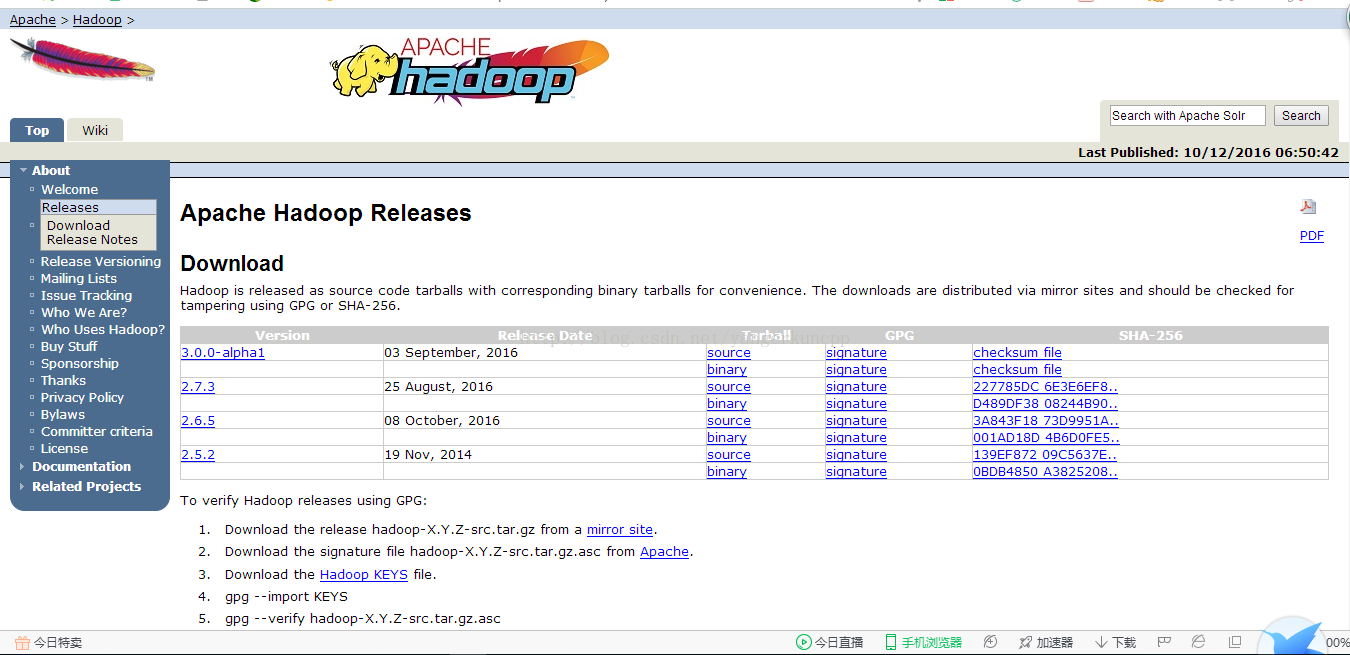Select Releases in the sidebar
Viewport: 1350px width, 655px height.
pos(70,207)
